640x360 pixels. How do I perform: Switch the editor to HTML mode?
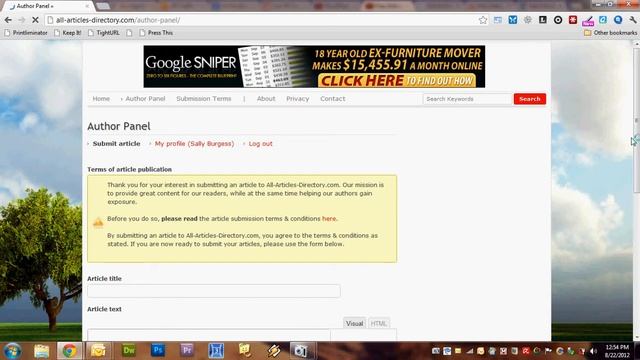pos(378,323)
